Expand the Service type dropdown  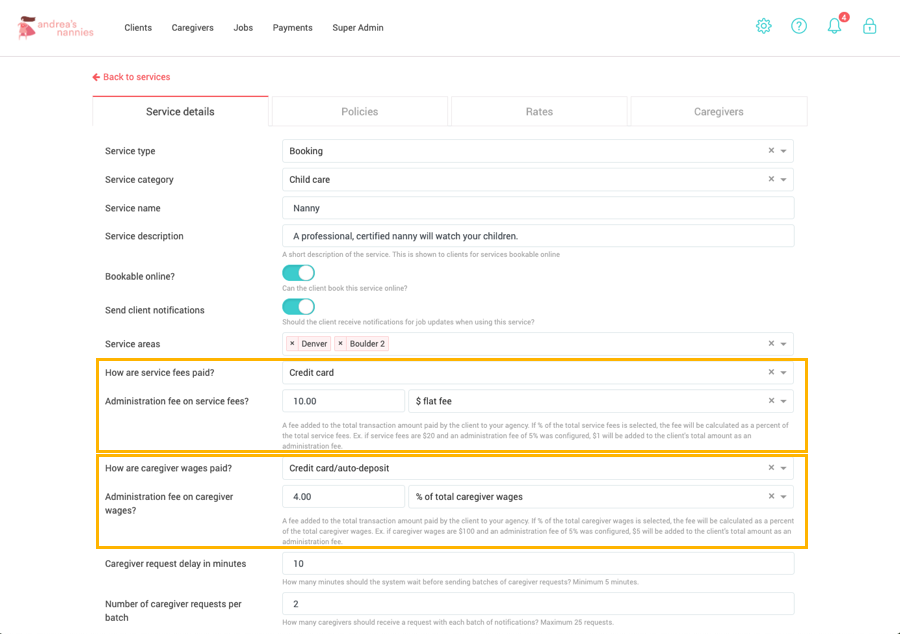coord(783,151)
